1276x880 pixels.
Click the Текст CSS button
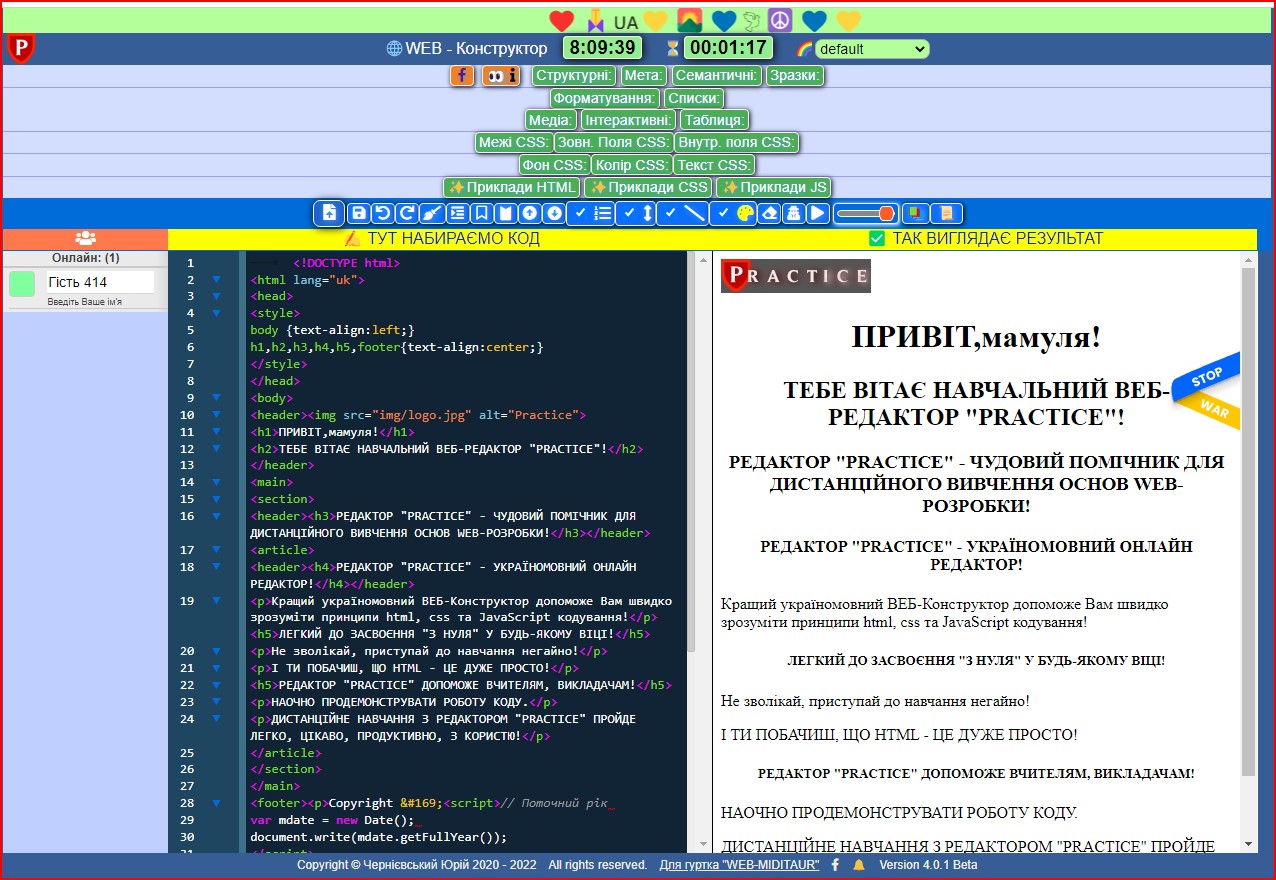(714, 165)
